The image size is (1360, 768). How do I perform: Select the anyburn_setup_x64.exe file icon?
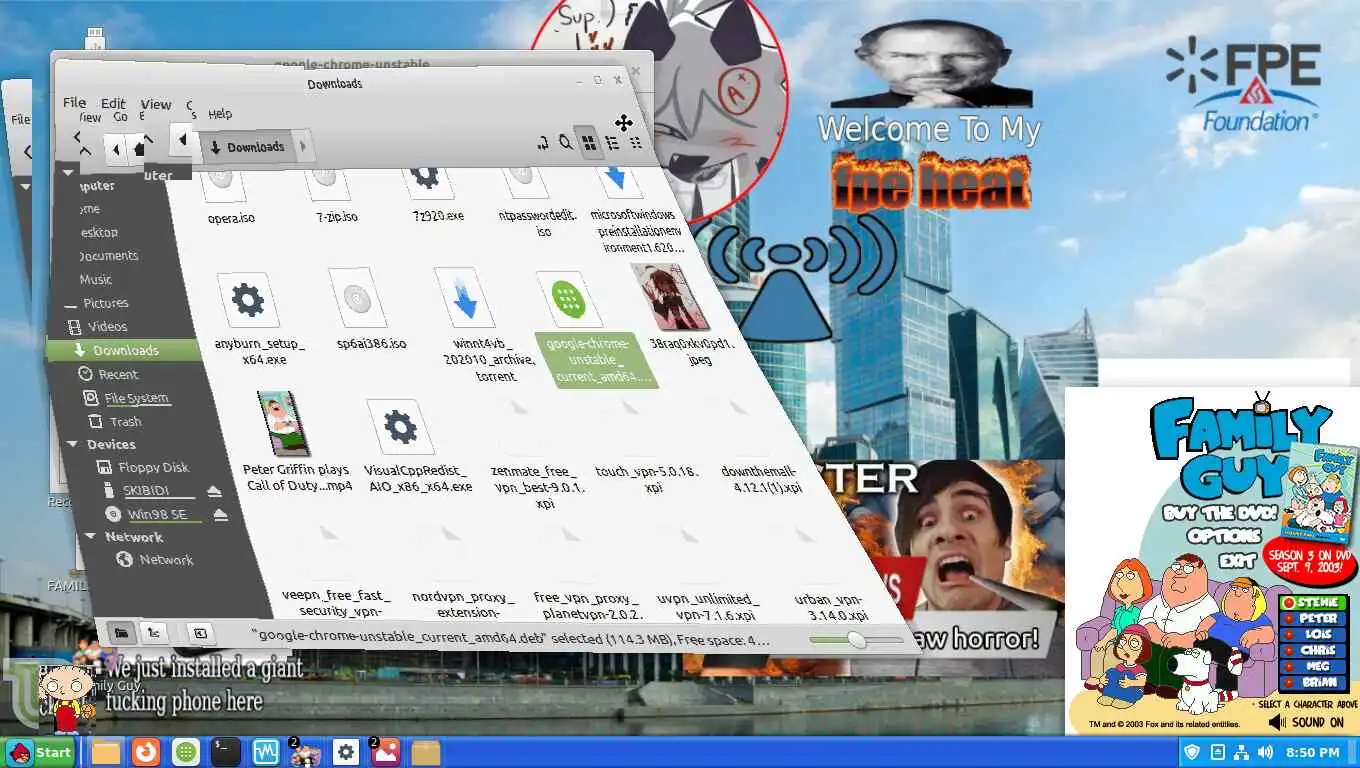click(248, 300)
